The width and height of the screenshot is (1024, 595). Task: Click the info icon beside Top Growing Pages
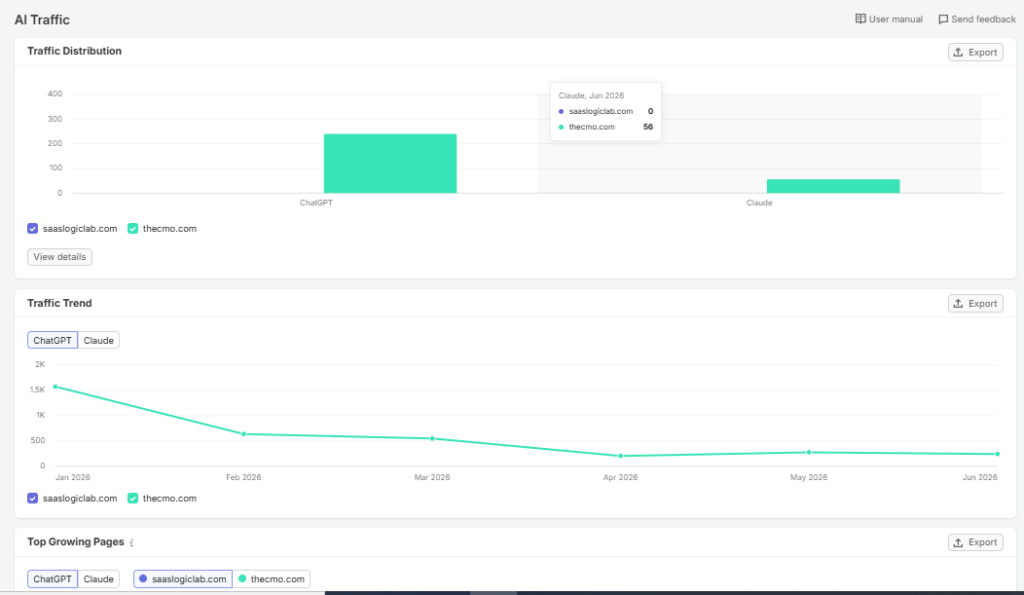pos(131,543)
